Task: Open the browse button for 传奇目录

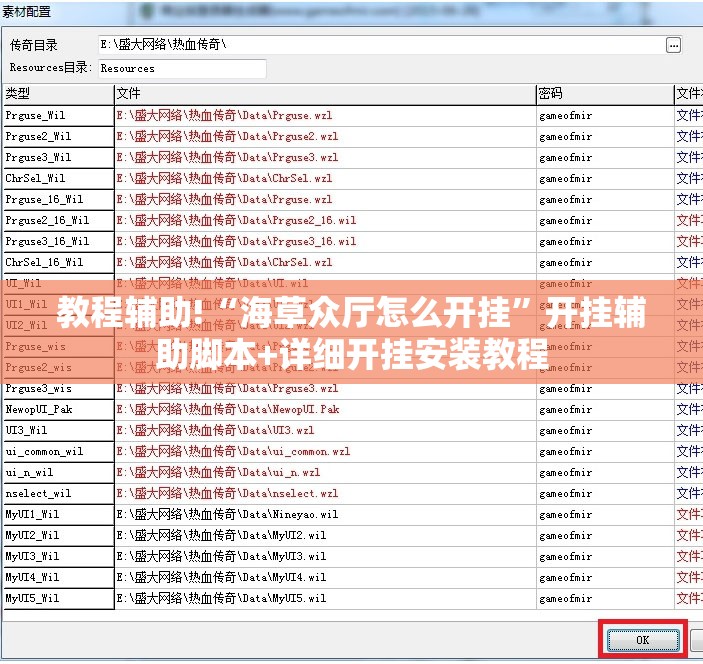Action: pyautogui.click(x=673, y=45)
